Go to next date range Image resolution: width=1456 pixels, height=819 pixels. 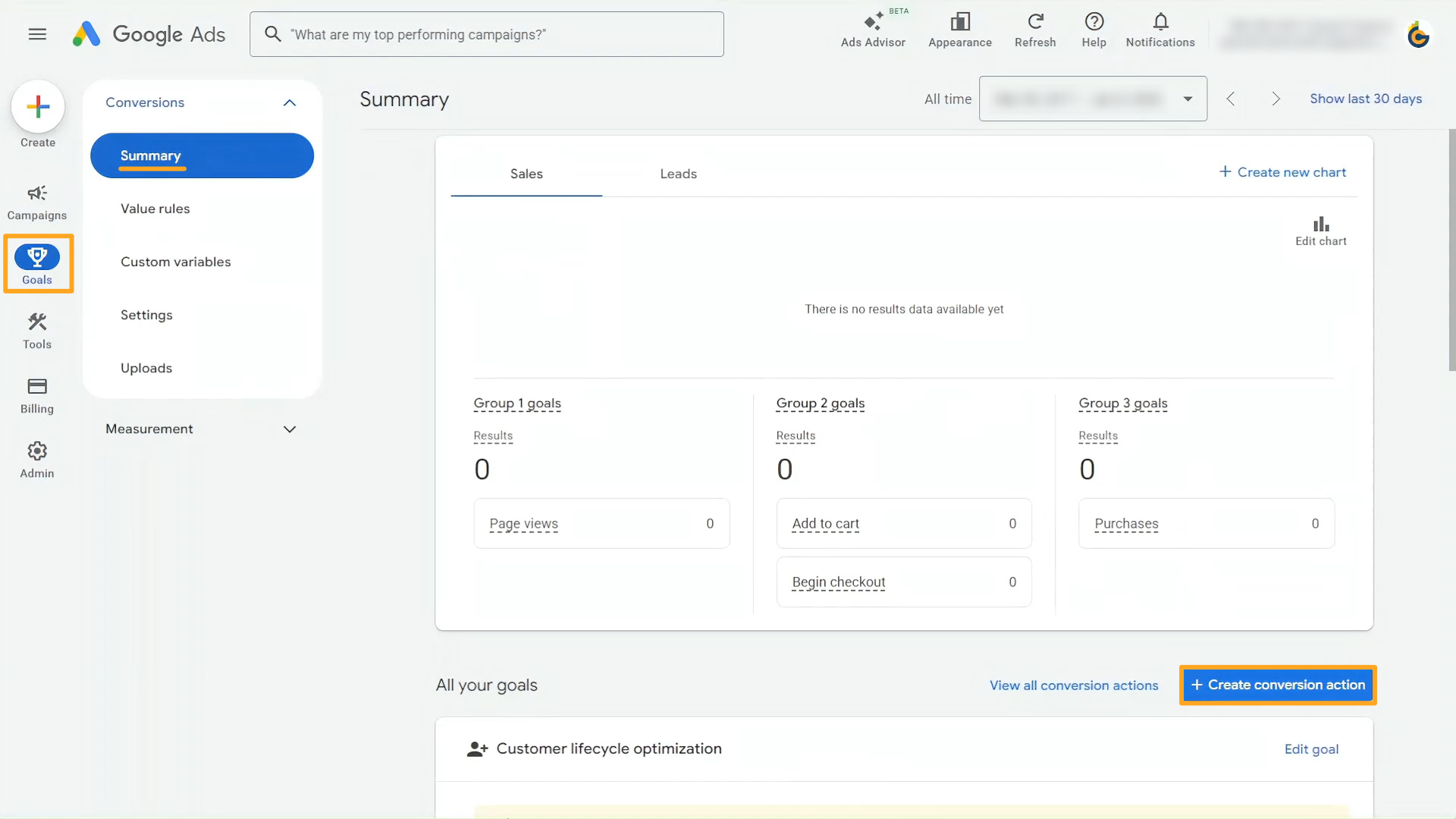click(x=1276, y=99)
